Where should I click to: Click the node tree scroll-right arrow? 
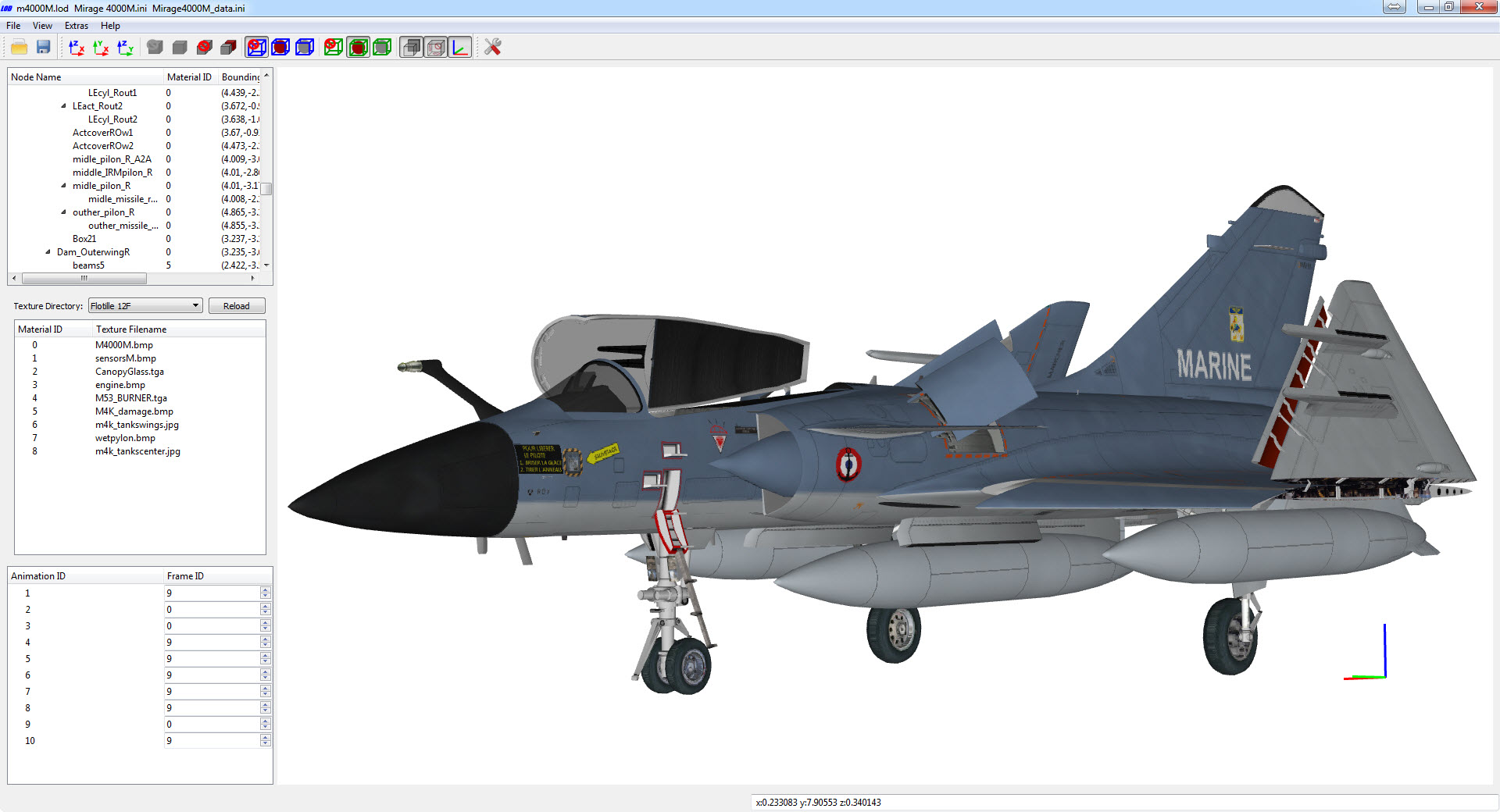coord(252,278)
